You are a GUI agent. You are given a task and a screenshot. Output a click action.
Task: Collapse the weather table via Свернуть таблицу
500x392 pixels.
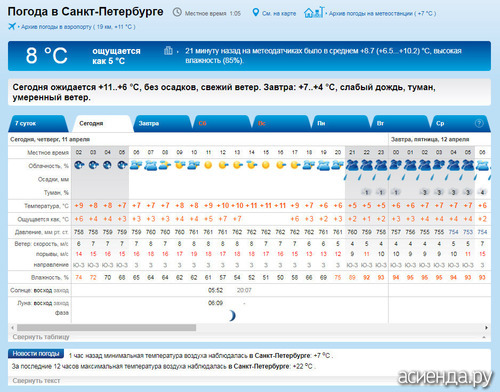(41, 337)
